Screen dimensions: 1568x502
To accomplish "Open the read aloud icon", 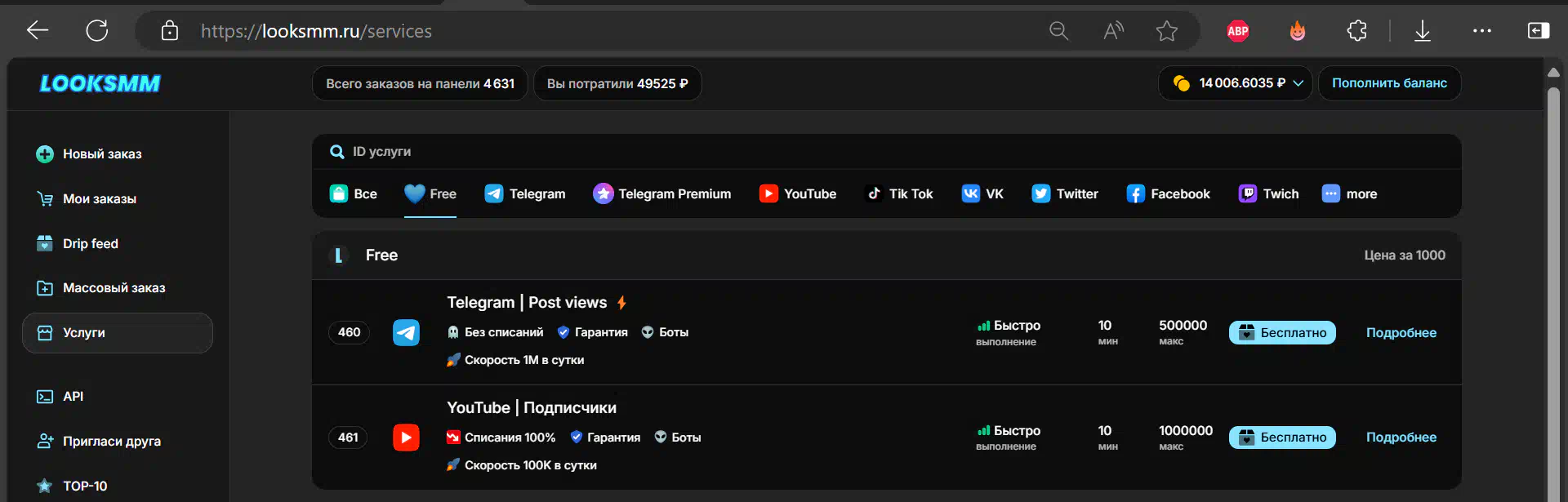I will coord(1113,31).
